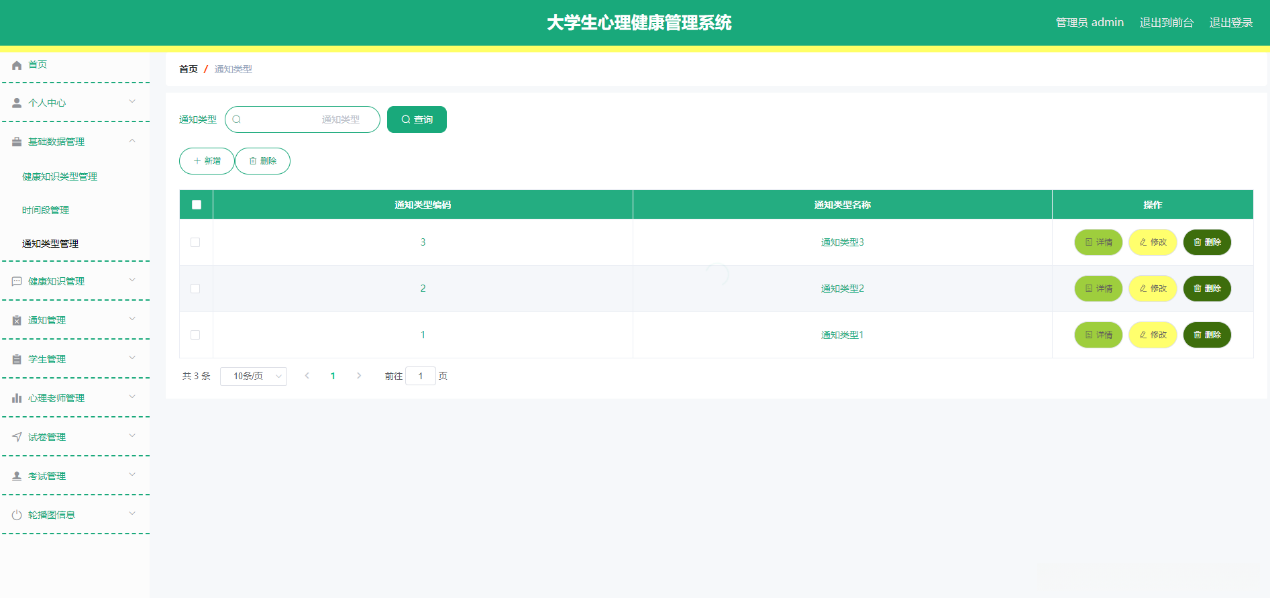The width and height of the screenshot is (1270, 598).
Task: Click the bar chart icon beside 心理老师管理
Action: click(16, 398)
